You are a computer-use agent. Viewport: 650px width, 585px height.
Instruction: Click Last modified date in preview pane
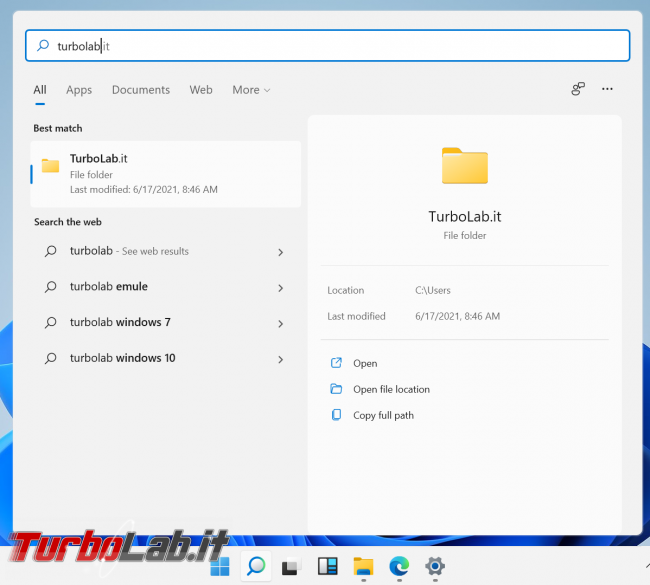[x=458, y=316]
